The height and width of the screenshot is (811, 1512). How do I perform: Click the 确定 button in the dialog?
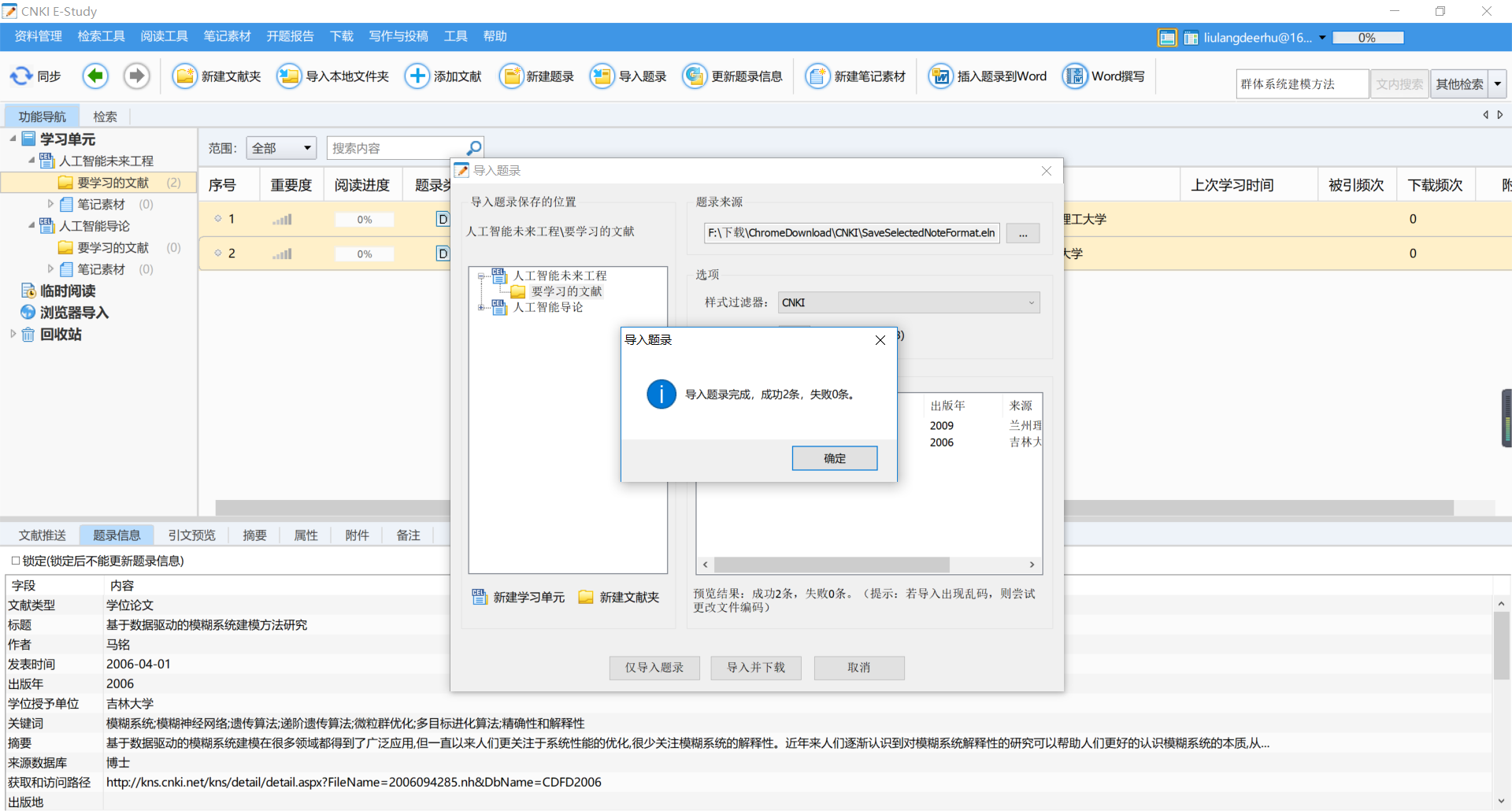(x=834, y=457)
